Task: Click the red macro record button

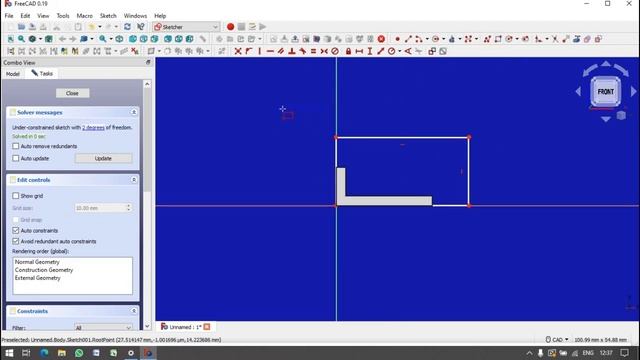Action: 230,27
